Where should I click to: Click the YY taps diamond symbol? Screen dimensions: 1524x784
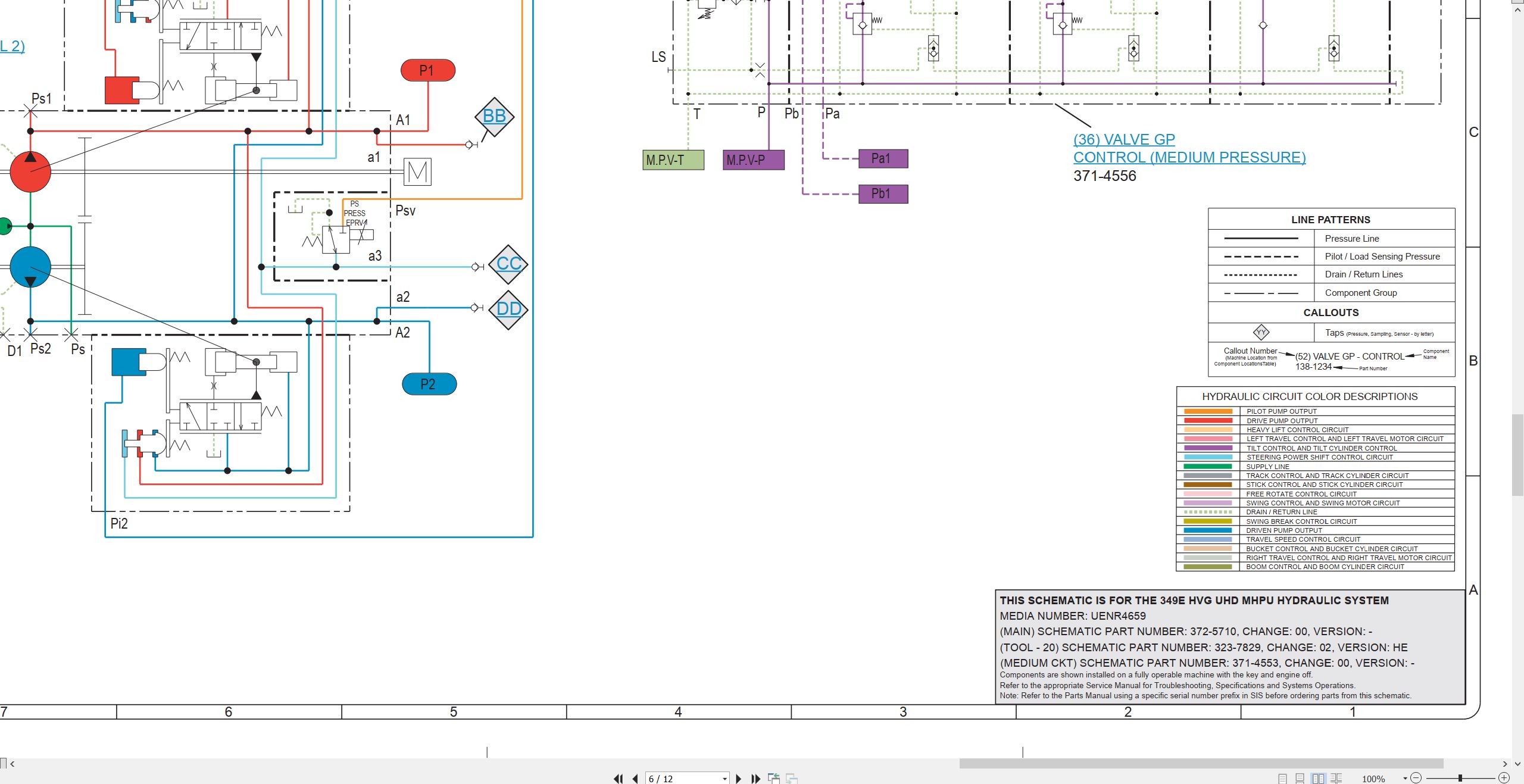click(x=1261, y=333)
